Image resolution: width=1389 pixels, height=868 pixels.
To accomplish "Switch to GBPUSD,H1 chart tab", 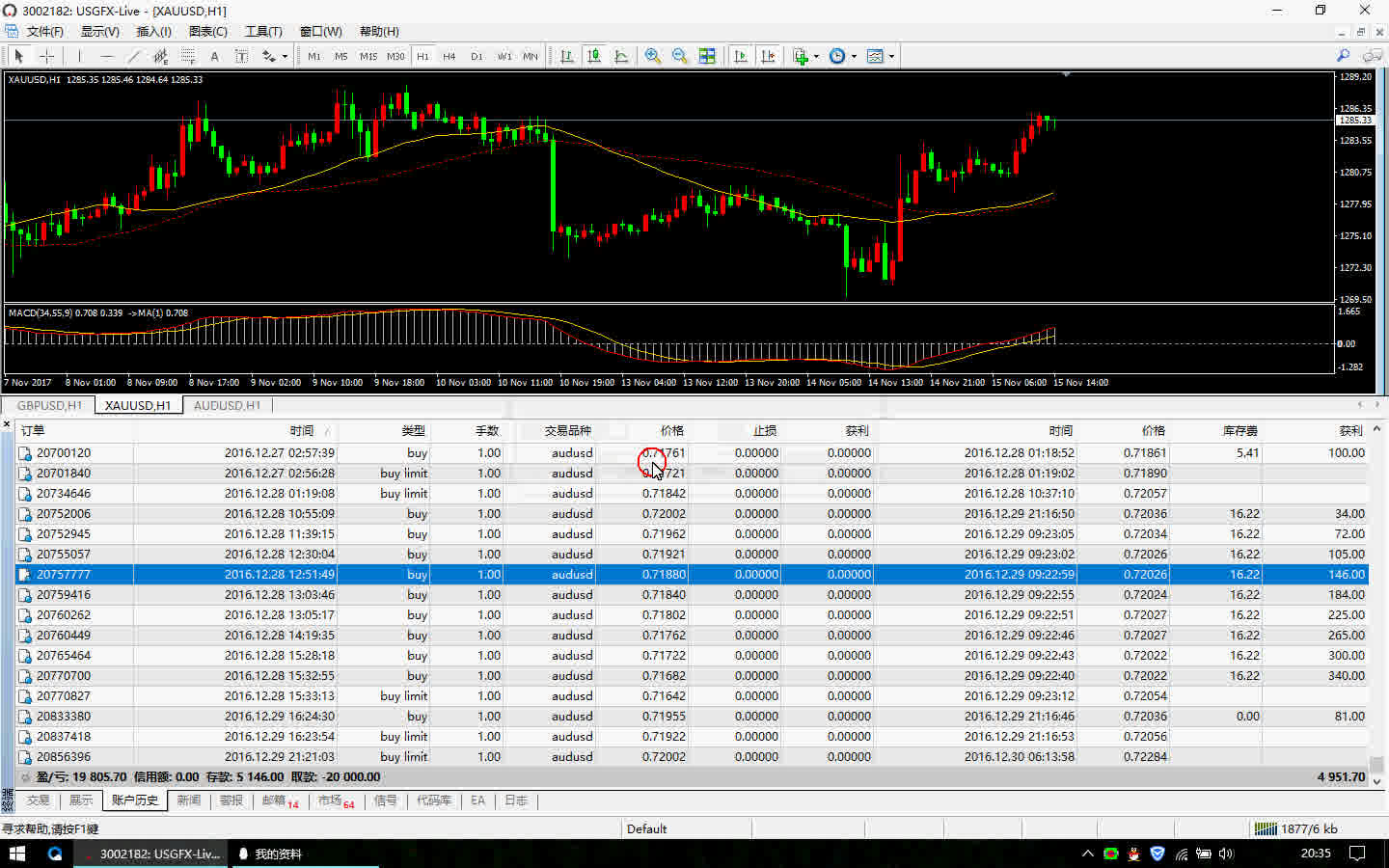I will (49, 405).
